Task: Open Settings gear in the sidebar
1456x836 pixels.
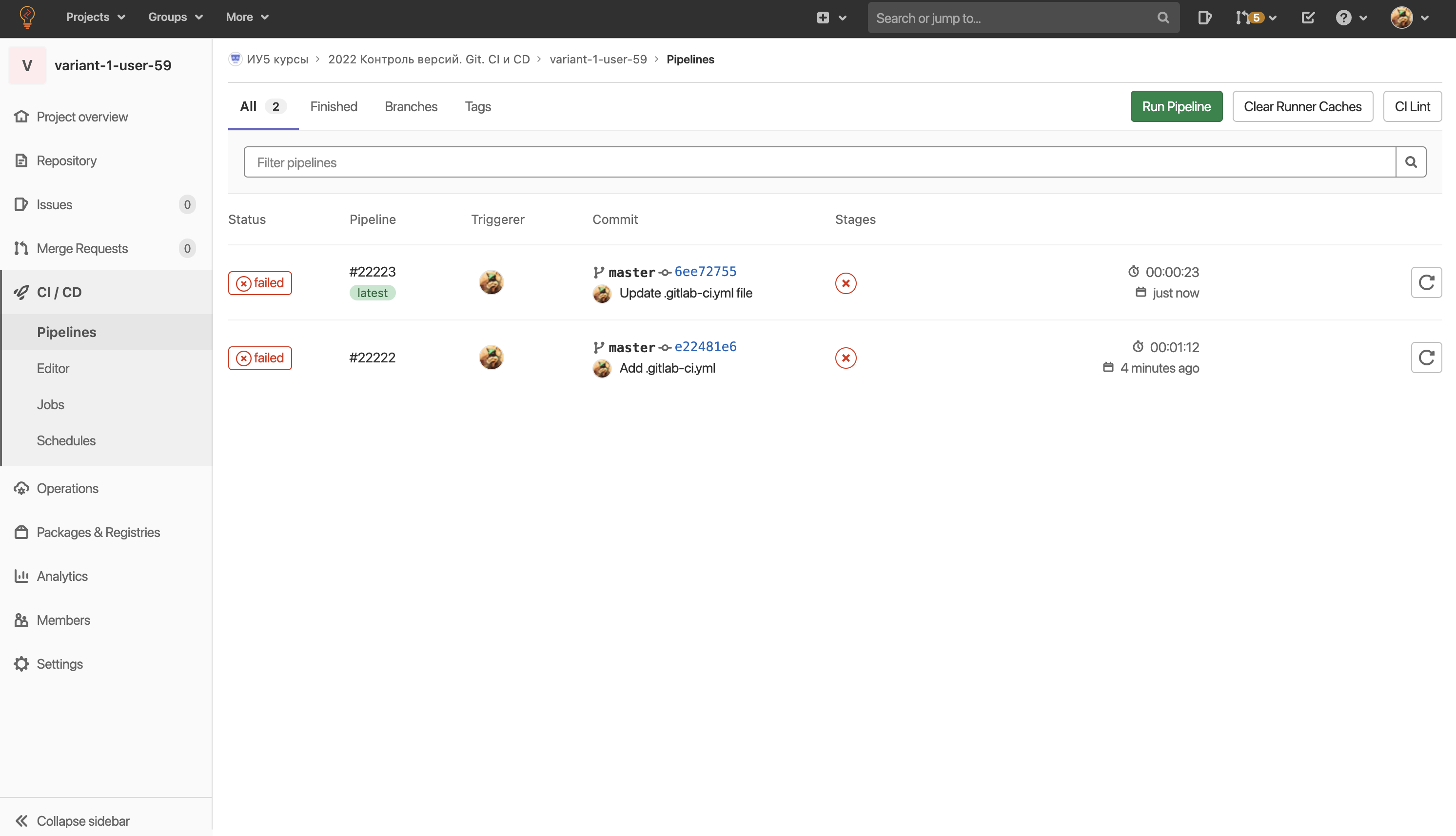Action: [x=59, y=664]
